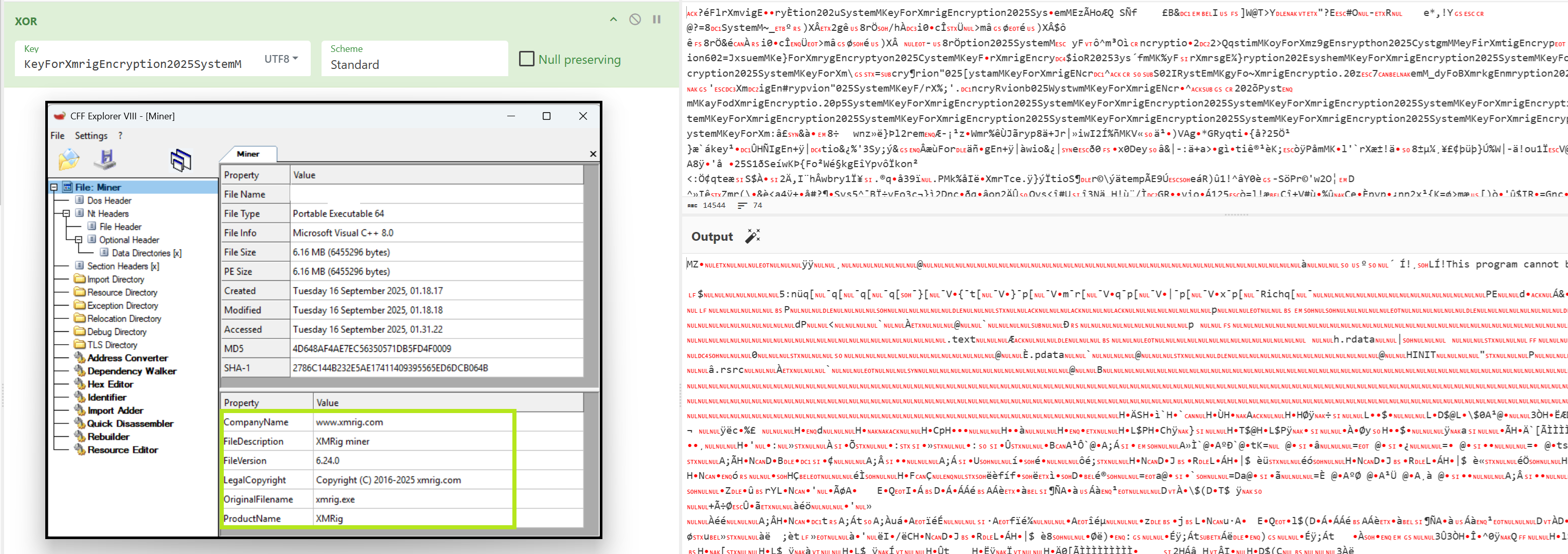Collapse the File: Miner tree node

click(x=54, y=188)
